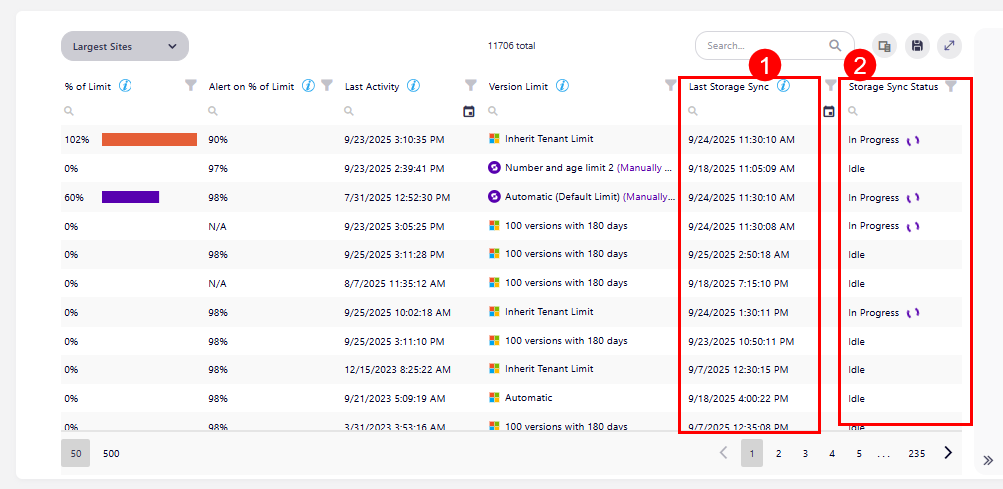
Task: Click 9/24/2025 1:30:11 PM sync cell
Action: tap(738, 312)
